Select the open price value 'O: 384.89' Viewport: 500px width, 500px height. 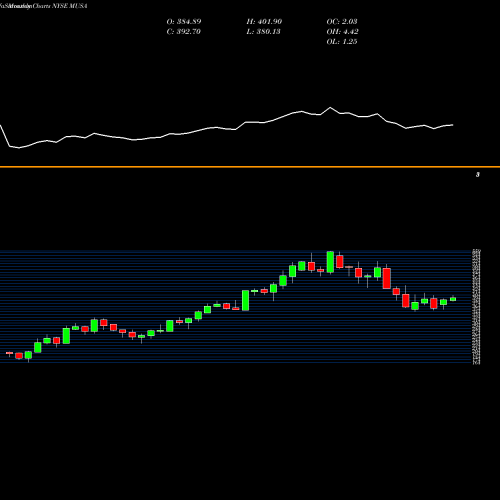point(184,22)
